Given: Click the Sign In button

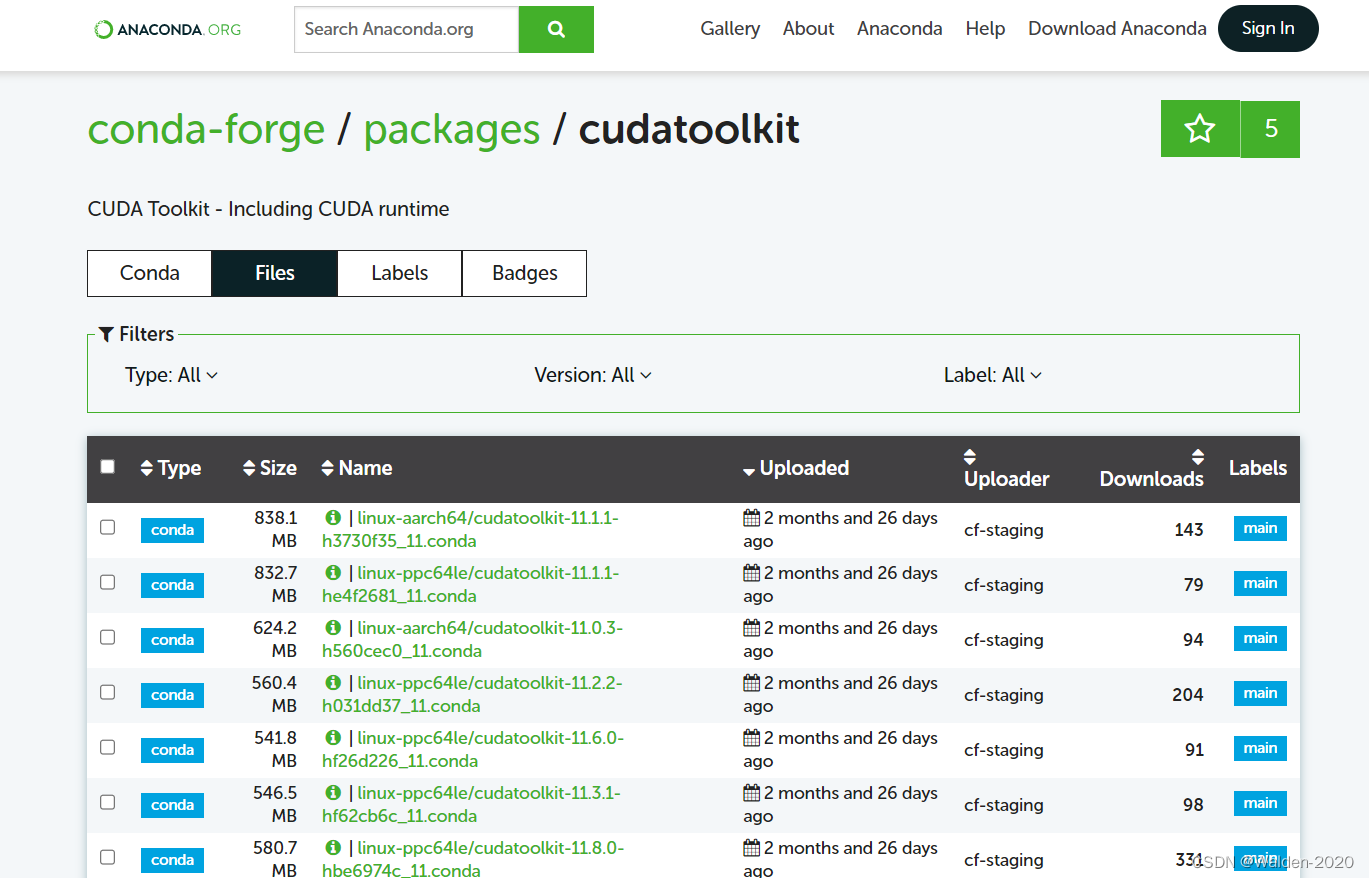Looking at the screenshot, I should 1268,29.
